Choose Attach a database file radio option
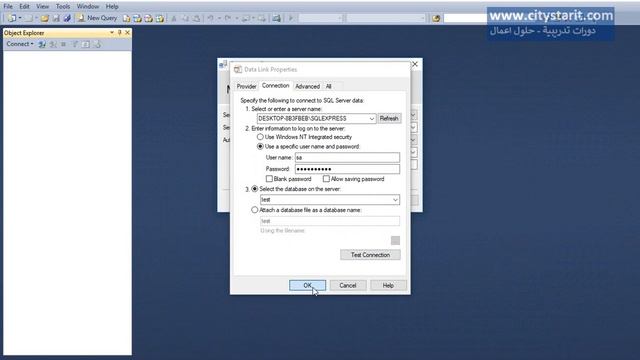640x360 pixels. 255,210
